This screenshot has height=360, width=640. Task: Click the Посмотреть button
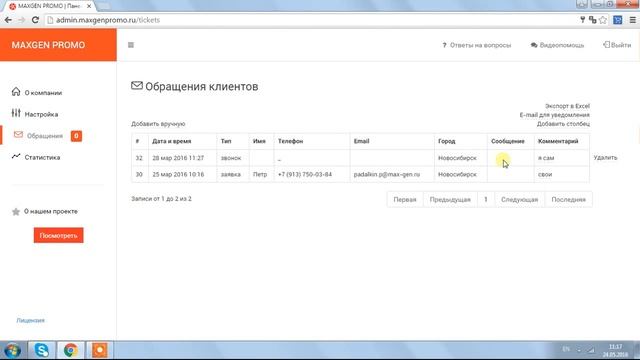click(58, 236)
